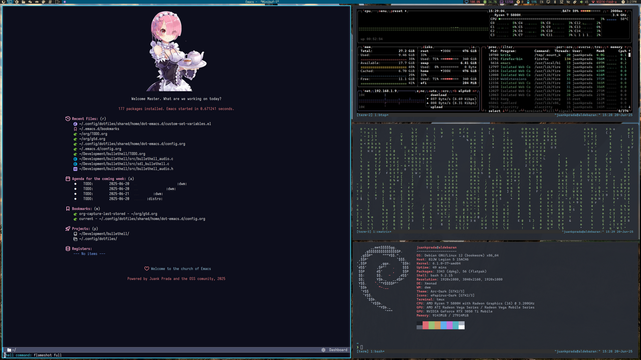The image size is (641, 360).
Task: Open ~/org/gtd.org from Recent Files
Action: (92, 139)
